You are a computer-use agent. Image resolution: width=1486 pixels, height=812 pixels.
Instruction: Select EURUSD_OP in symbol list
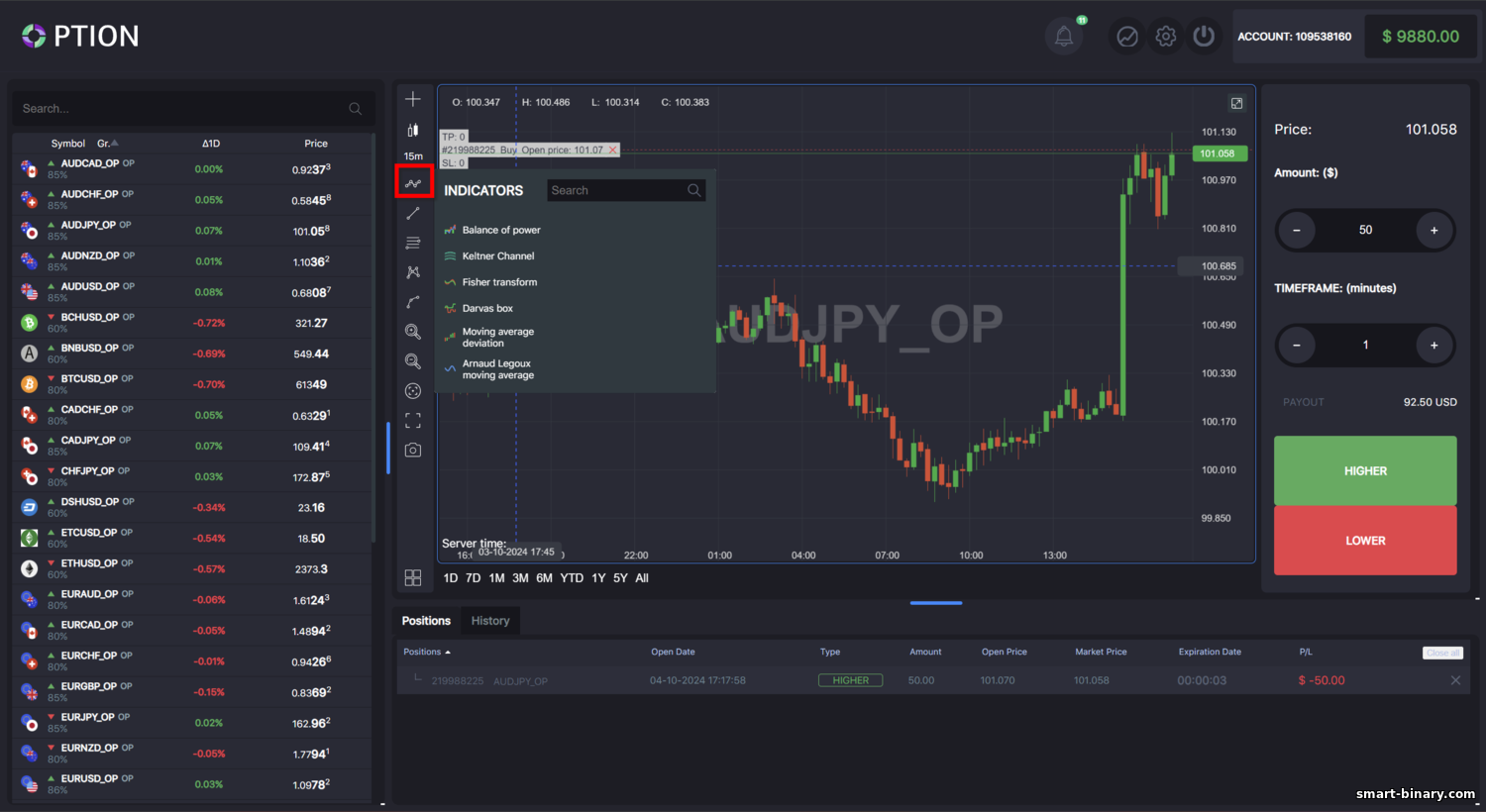[x=193, y=783]
